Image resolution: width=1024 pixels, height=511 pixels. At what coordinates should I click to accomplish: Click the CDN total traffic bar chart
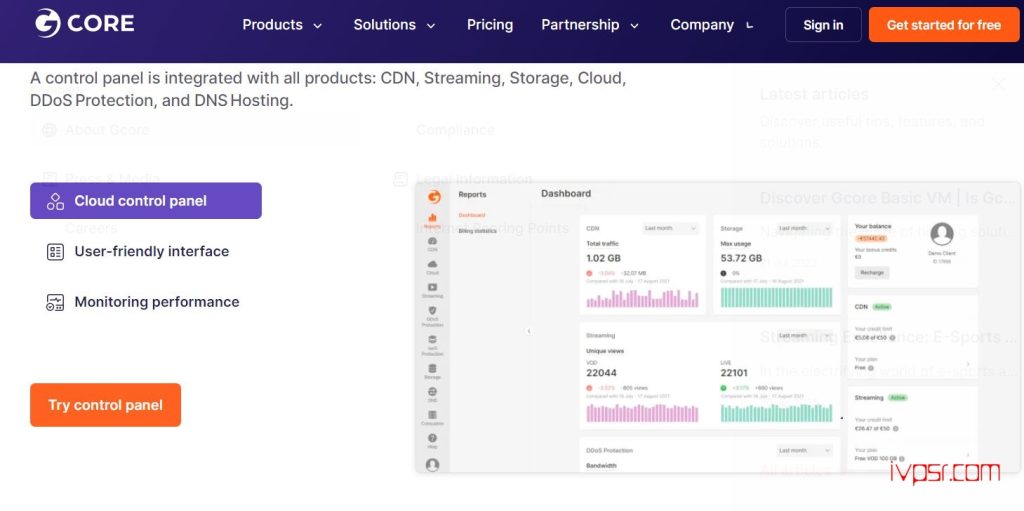643,299
